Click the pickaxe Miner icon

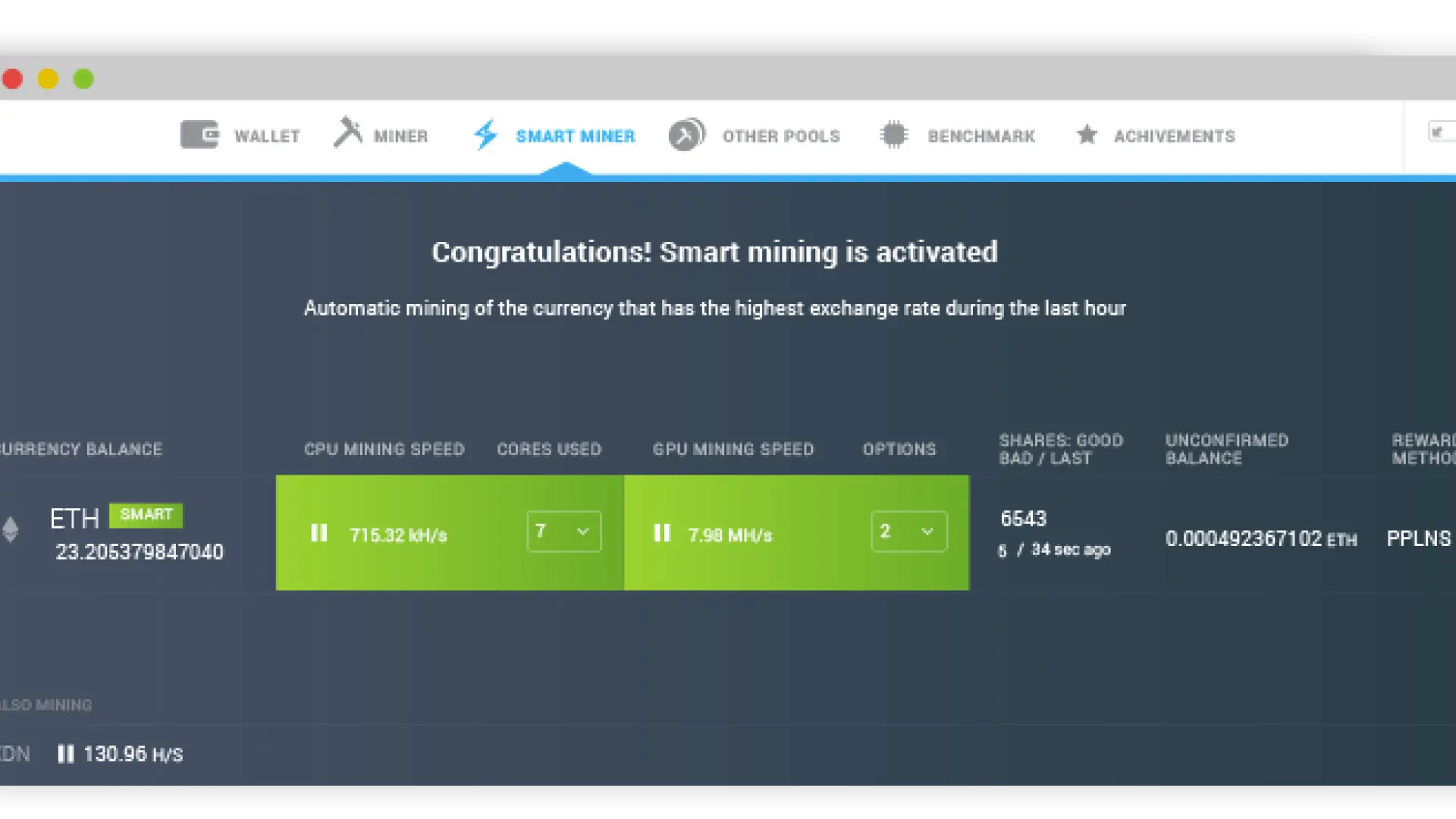(x=348, y=133)
